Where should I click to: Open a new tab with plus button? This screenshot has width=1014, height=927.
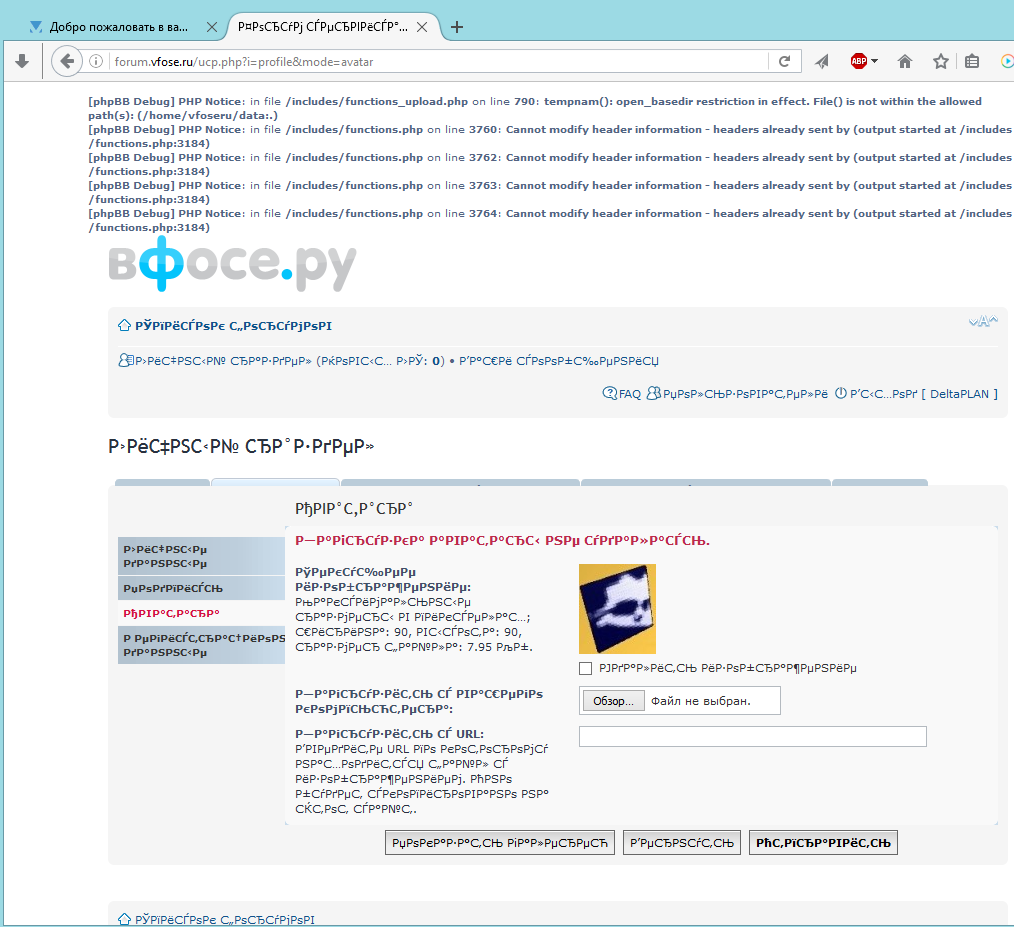pyautogui.click(x=457, y=27)
